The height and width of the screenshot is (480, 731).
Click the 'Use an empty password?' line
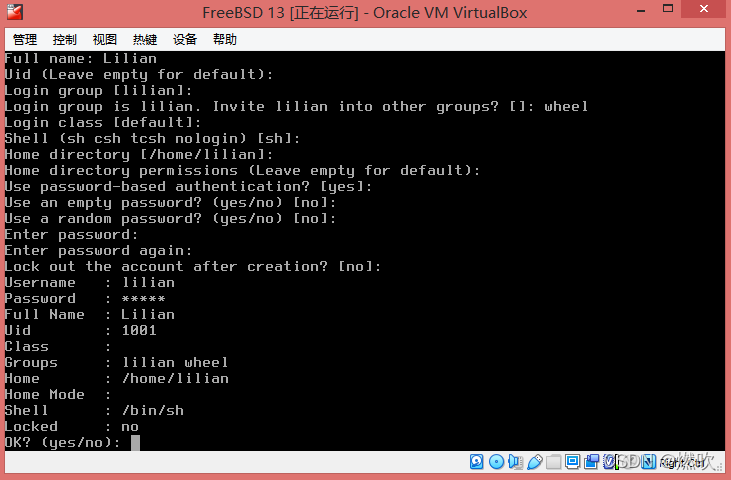point(171,202)
